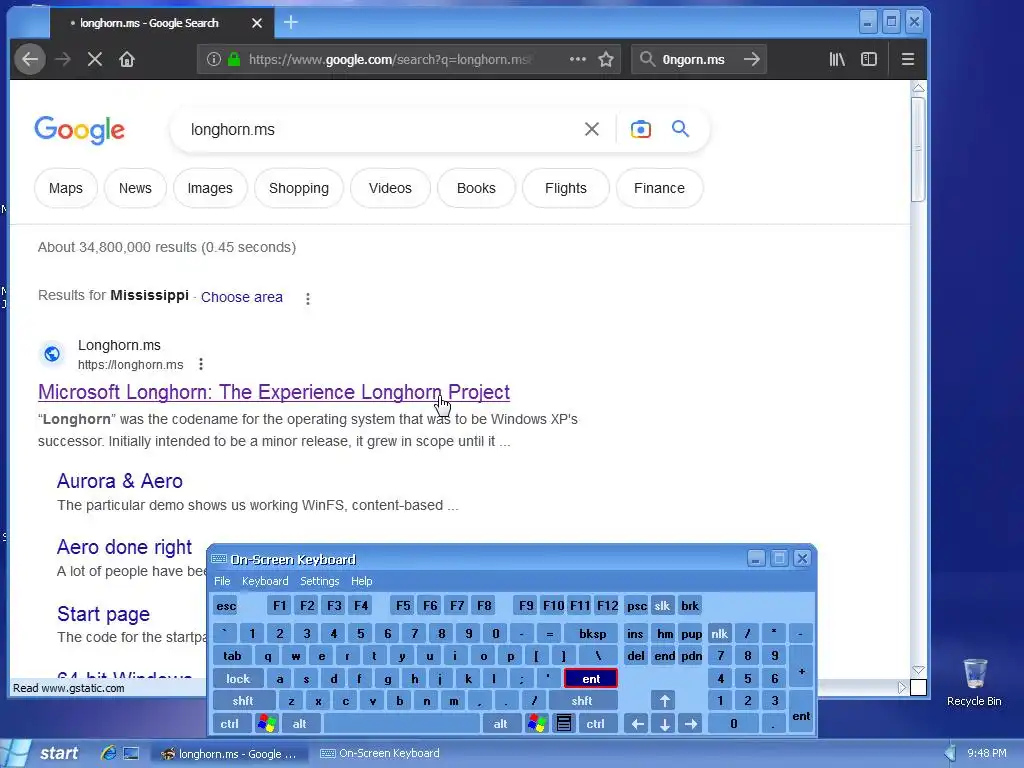The height and width of the screenshot is (768, 1024).
Task: Click the up arrow key on keyboard
Action: tap(664, 701)
